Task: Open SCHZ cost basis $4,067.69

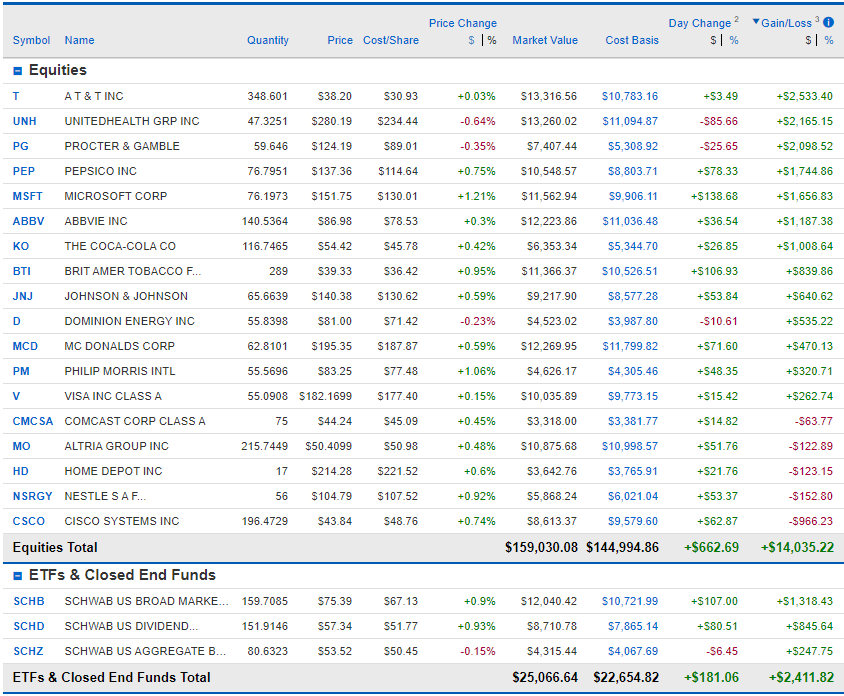Action: point(632,652)
